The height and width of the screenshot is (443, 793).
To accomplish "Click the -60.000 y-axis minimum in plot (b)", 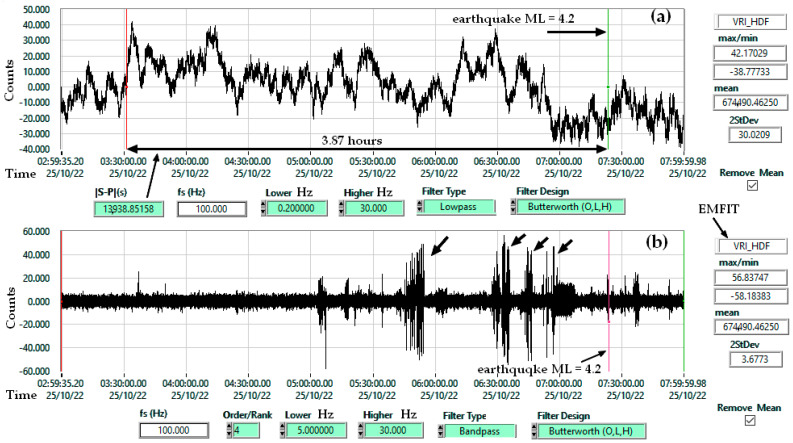I will click(x=34, y=371).
